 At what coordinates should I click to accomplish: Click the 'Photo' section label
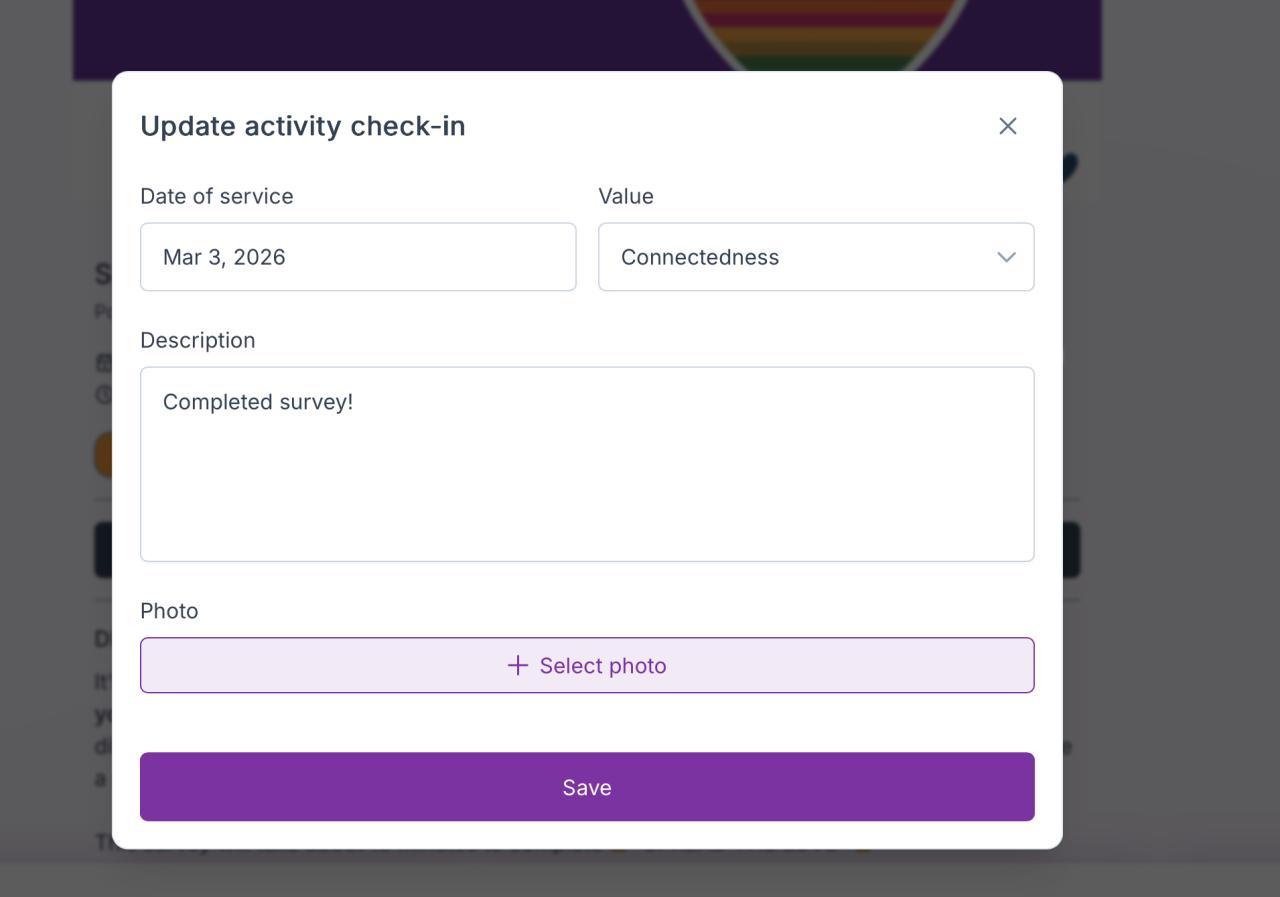169,611
